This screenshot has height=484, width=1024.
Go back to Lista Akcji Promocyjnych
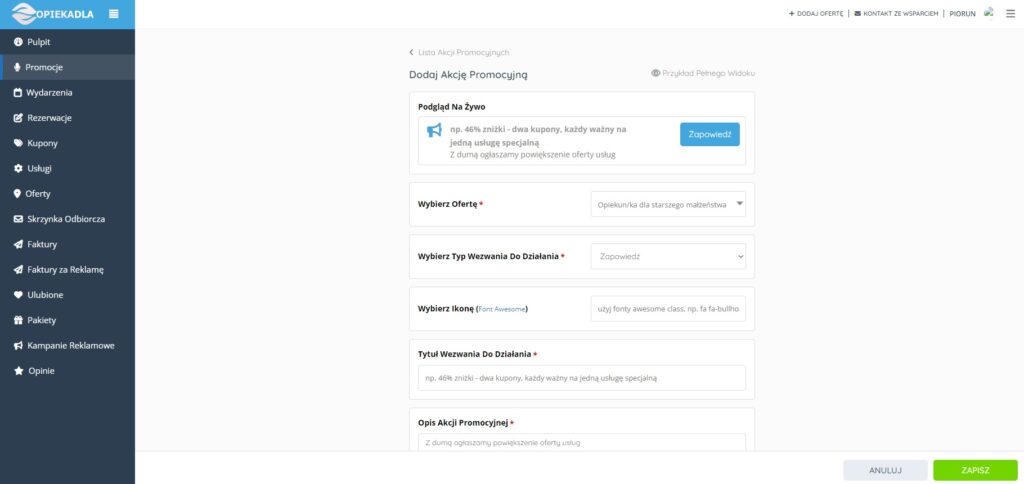(x=463, y=52)
